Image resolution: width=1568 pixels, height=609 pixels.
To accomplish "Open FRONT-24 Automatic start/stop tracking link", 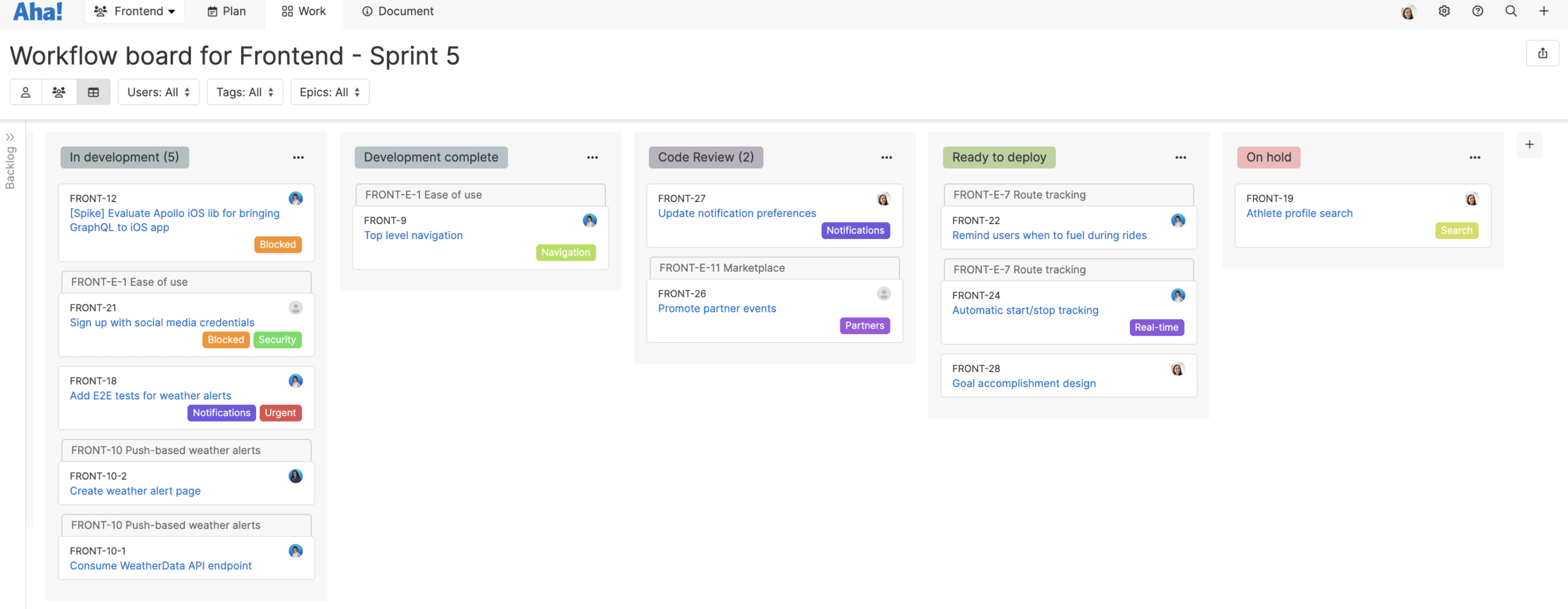I will pos(1025,310).
